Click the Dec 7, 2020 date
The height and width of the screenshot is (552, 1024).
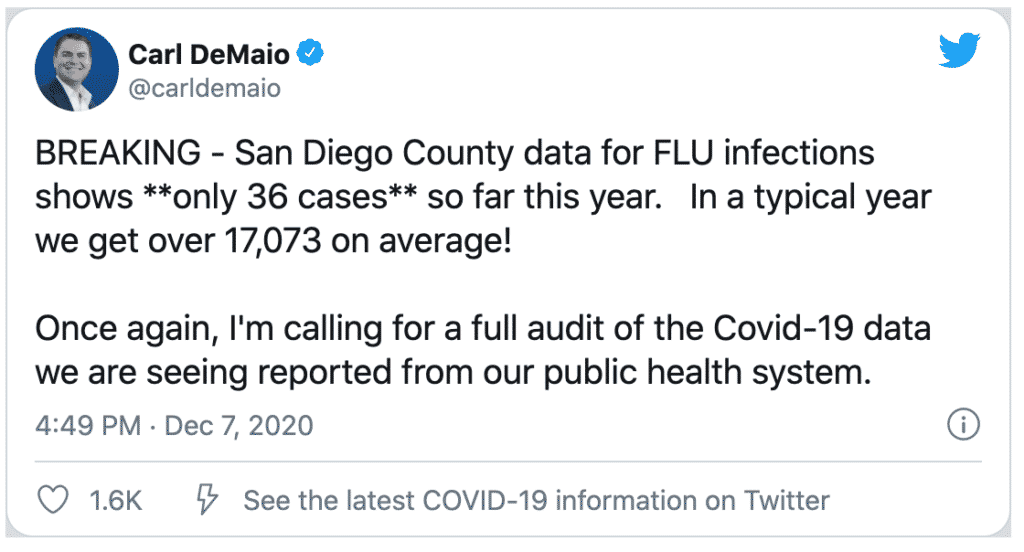[236, 426]
